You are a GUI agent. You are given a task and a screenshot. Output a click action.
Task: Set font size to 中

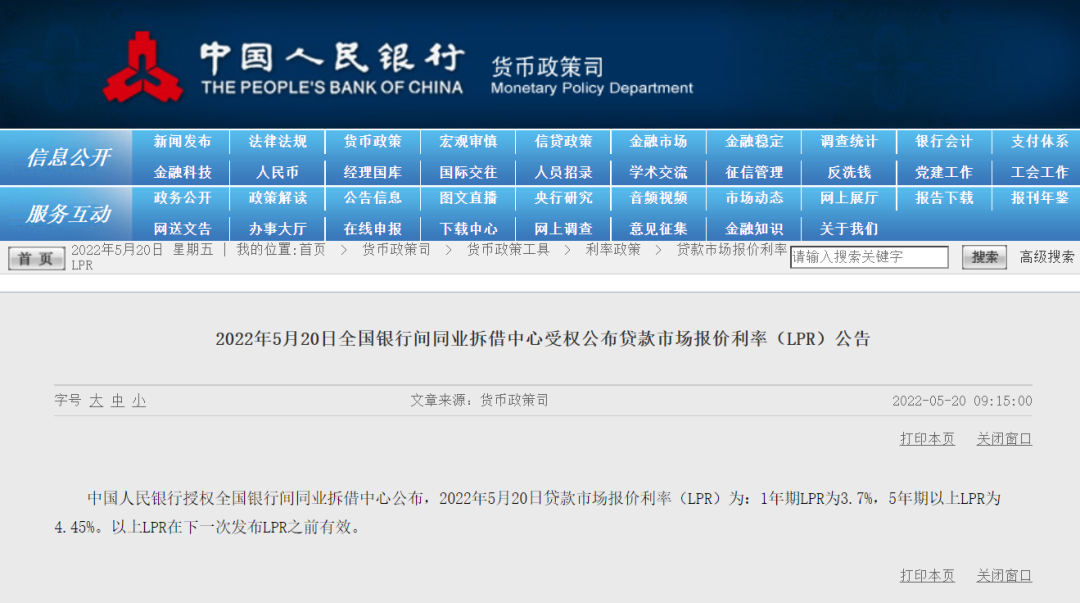(x=117, y=401)
